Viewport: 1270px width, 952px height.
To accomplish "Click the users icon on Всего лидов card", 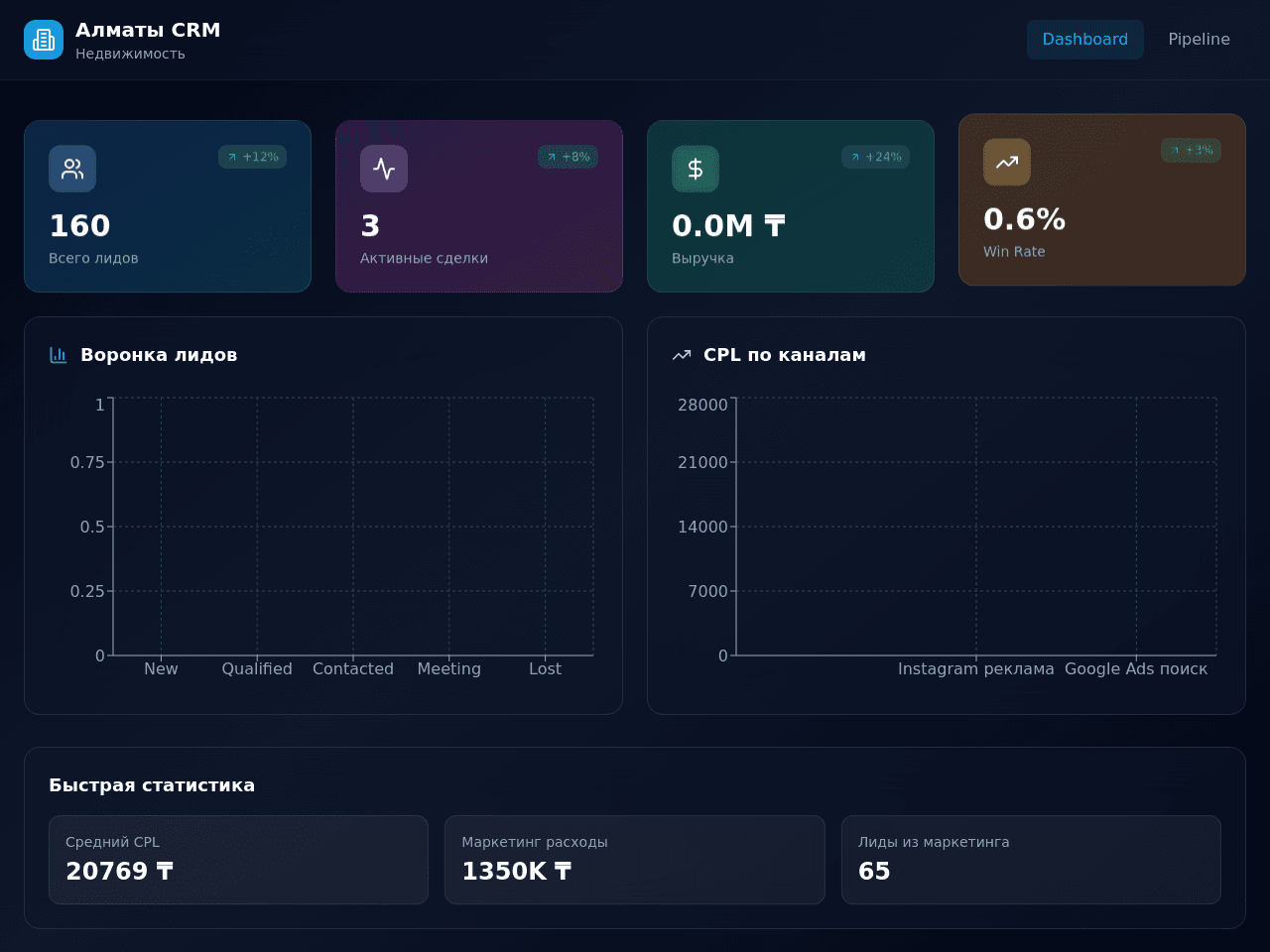I will pos(72,169).
